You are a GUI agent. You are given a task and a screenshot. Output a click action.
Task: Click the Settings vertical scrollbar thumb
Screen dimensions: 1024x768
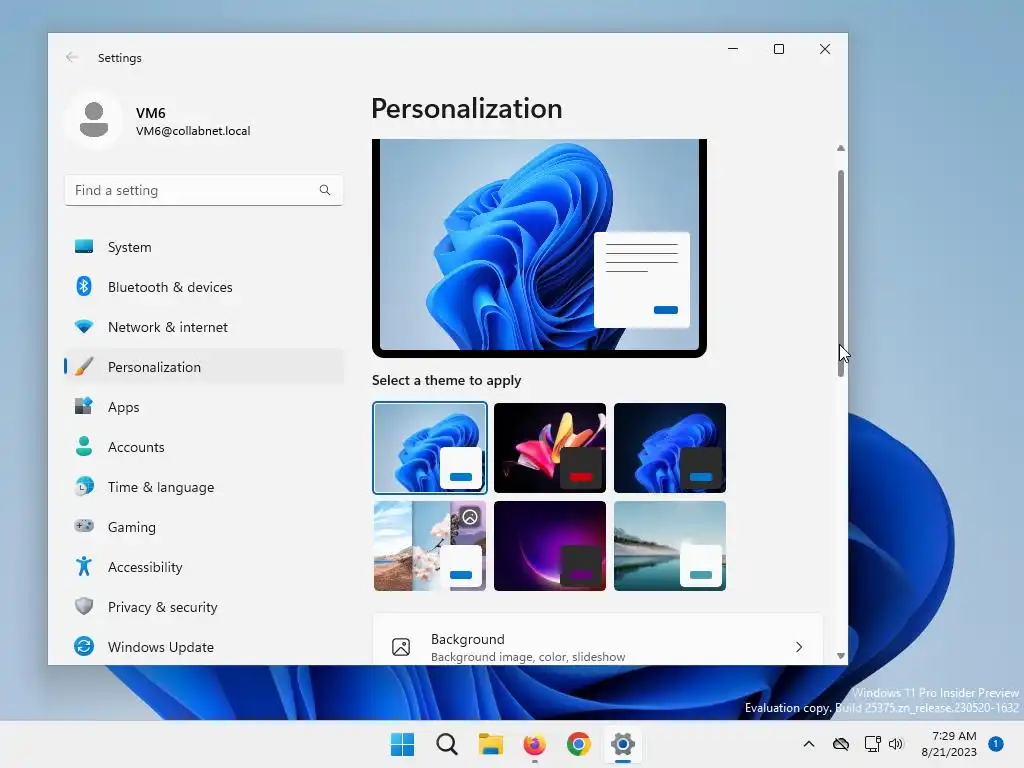point(840,273)
